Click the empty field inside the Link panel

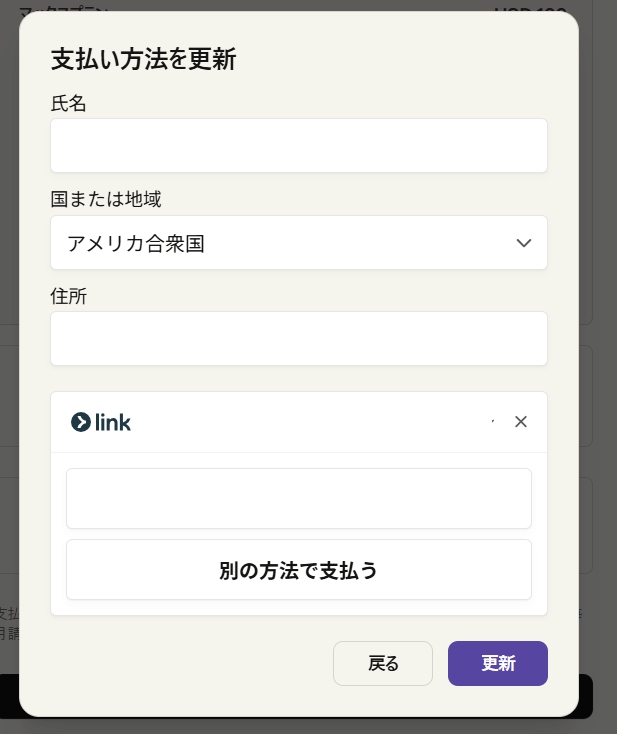click(x=299, y=499)
